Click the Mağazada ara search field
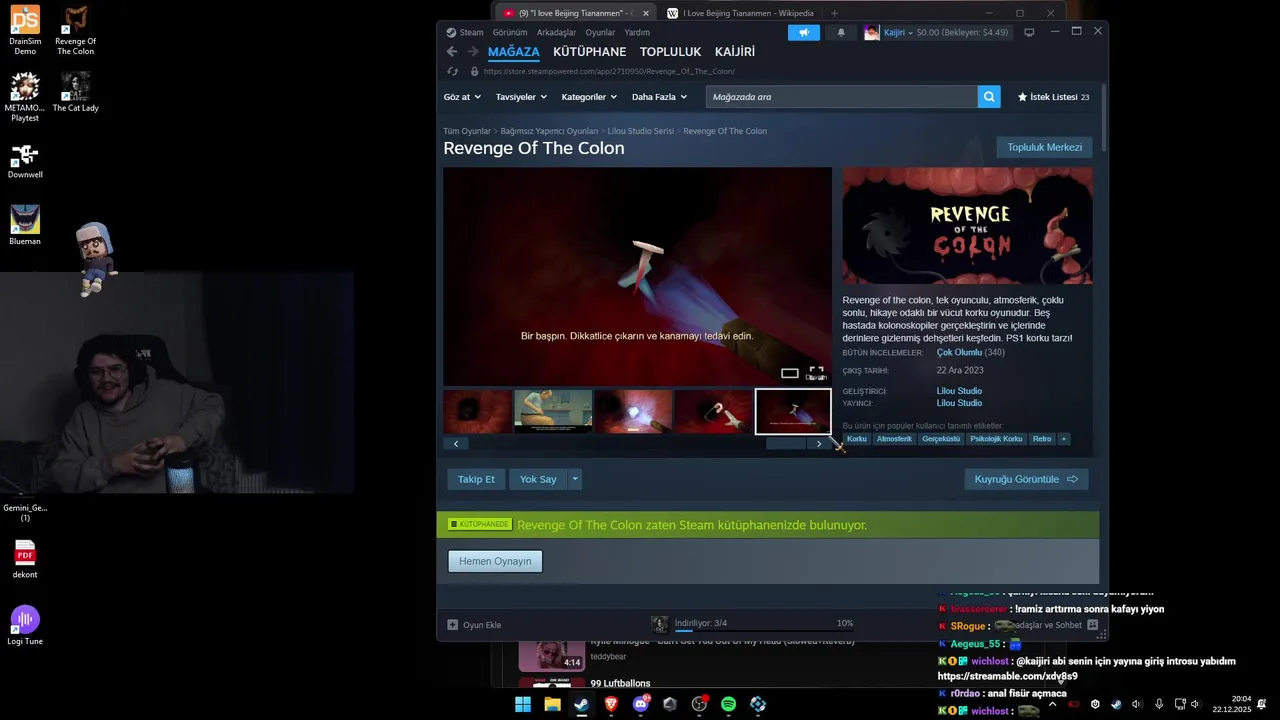Image resolution: width=1280 pixels, height=720 pixels. tap(841, 97)
